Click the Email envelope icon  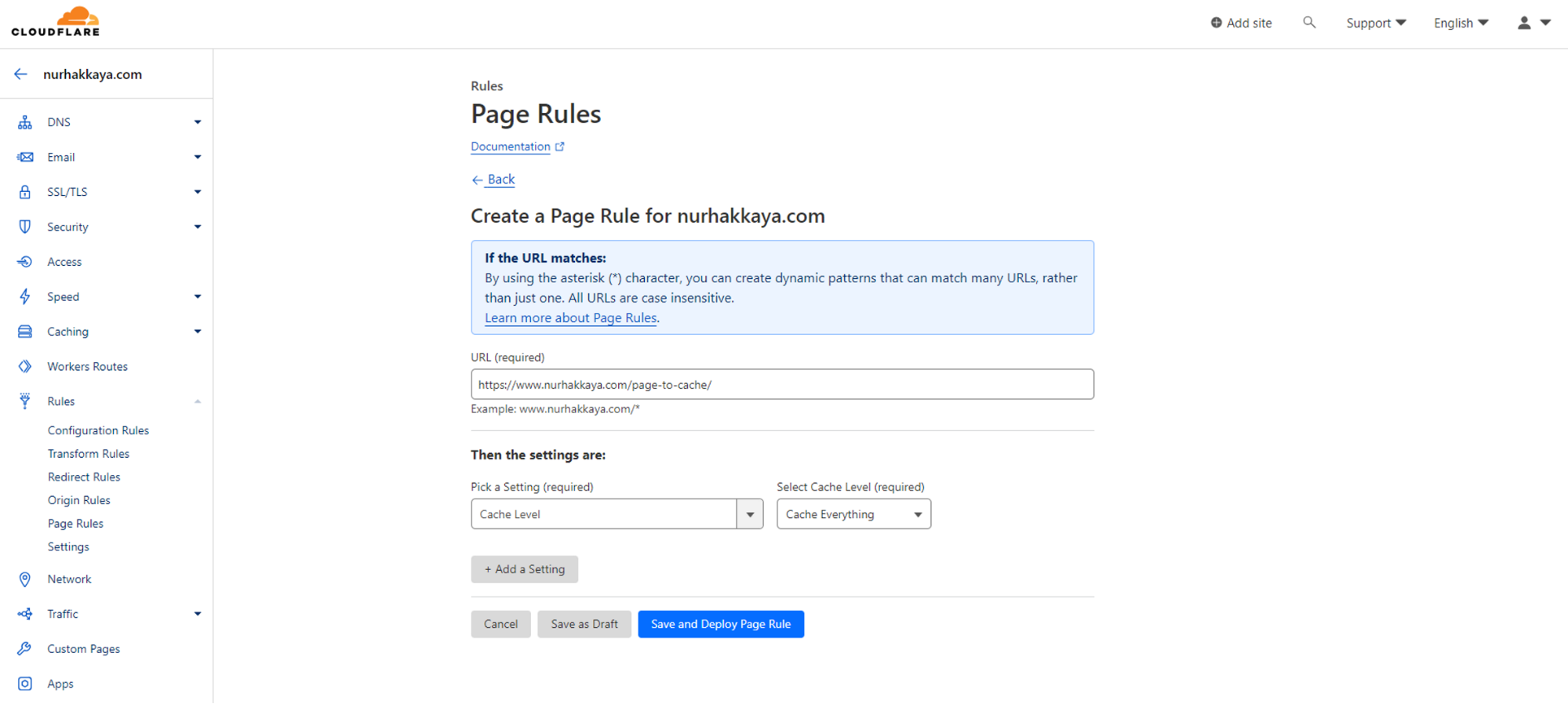25,157
